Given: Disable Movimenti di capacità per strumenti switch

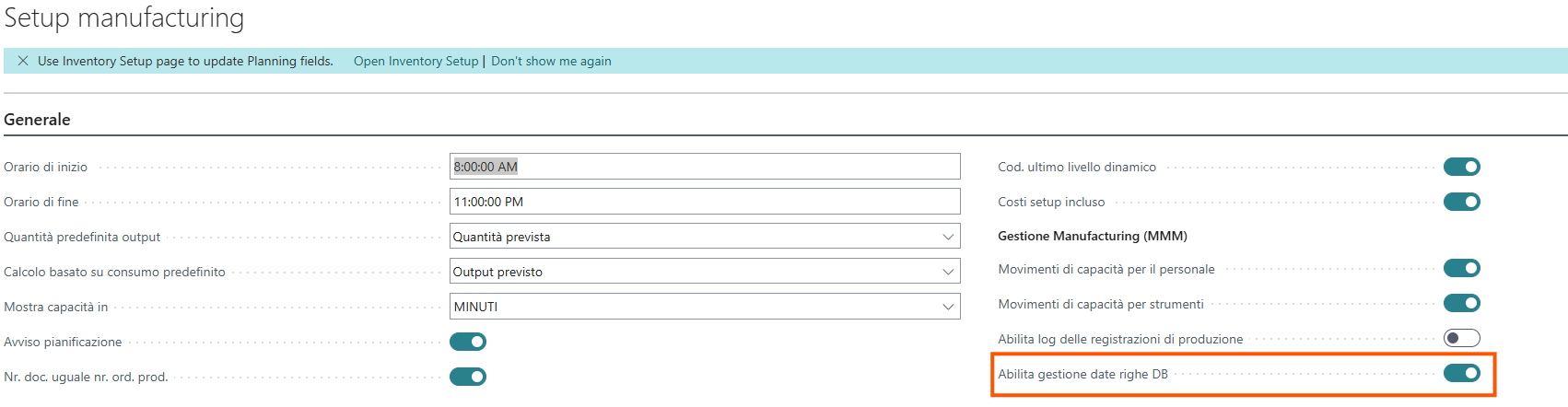Looking at the screenshot, I should pyautogui.click(x=1461, y=303).
